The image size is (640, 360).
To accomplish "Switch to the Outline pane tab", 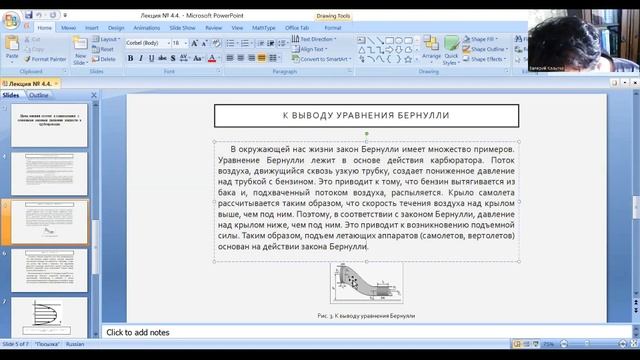I will pyautogui.click(x=39, y=95).
